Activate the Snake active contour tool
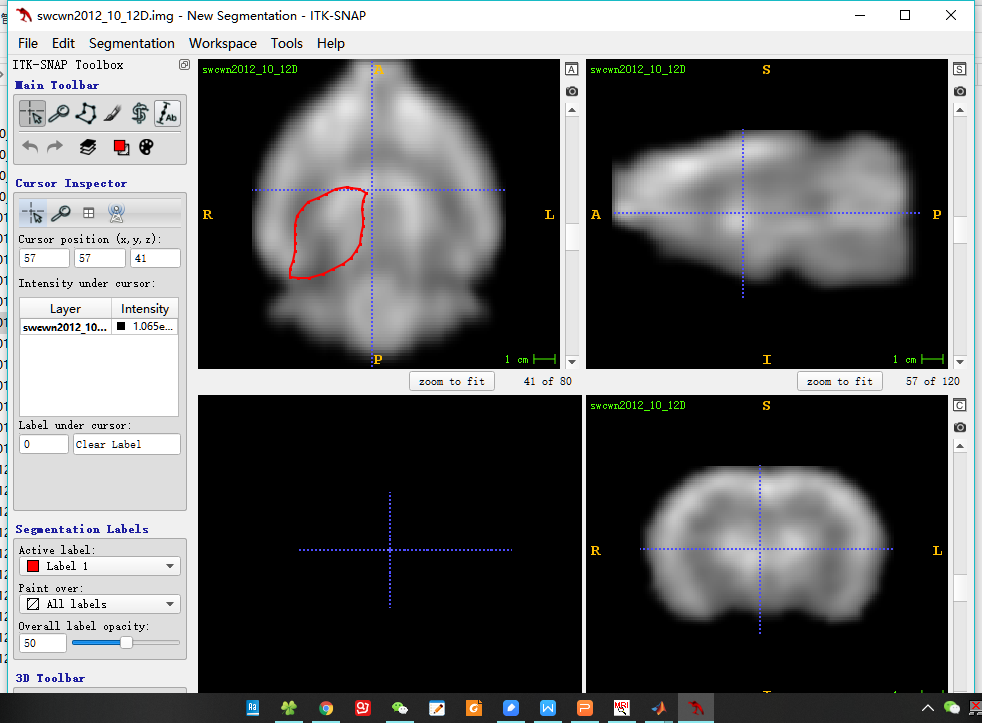 pos(140,114)
